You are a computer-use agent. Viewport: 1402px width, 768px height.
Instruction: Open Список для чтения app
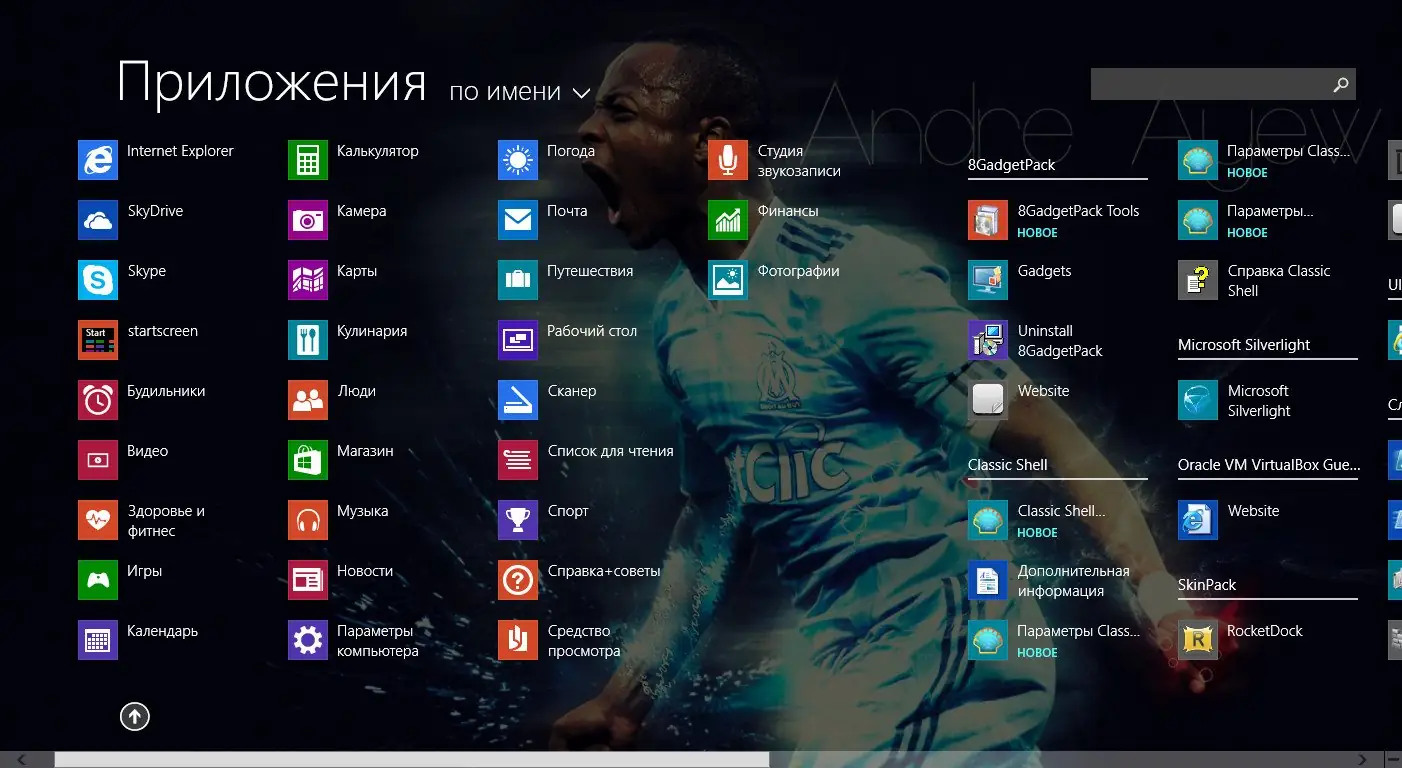tap(586, 460)
